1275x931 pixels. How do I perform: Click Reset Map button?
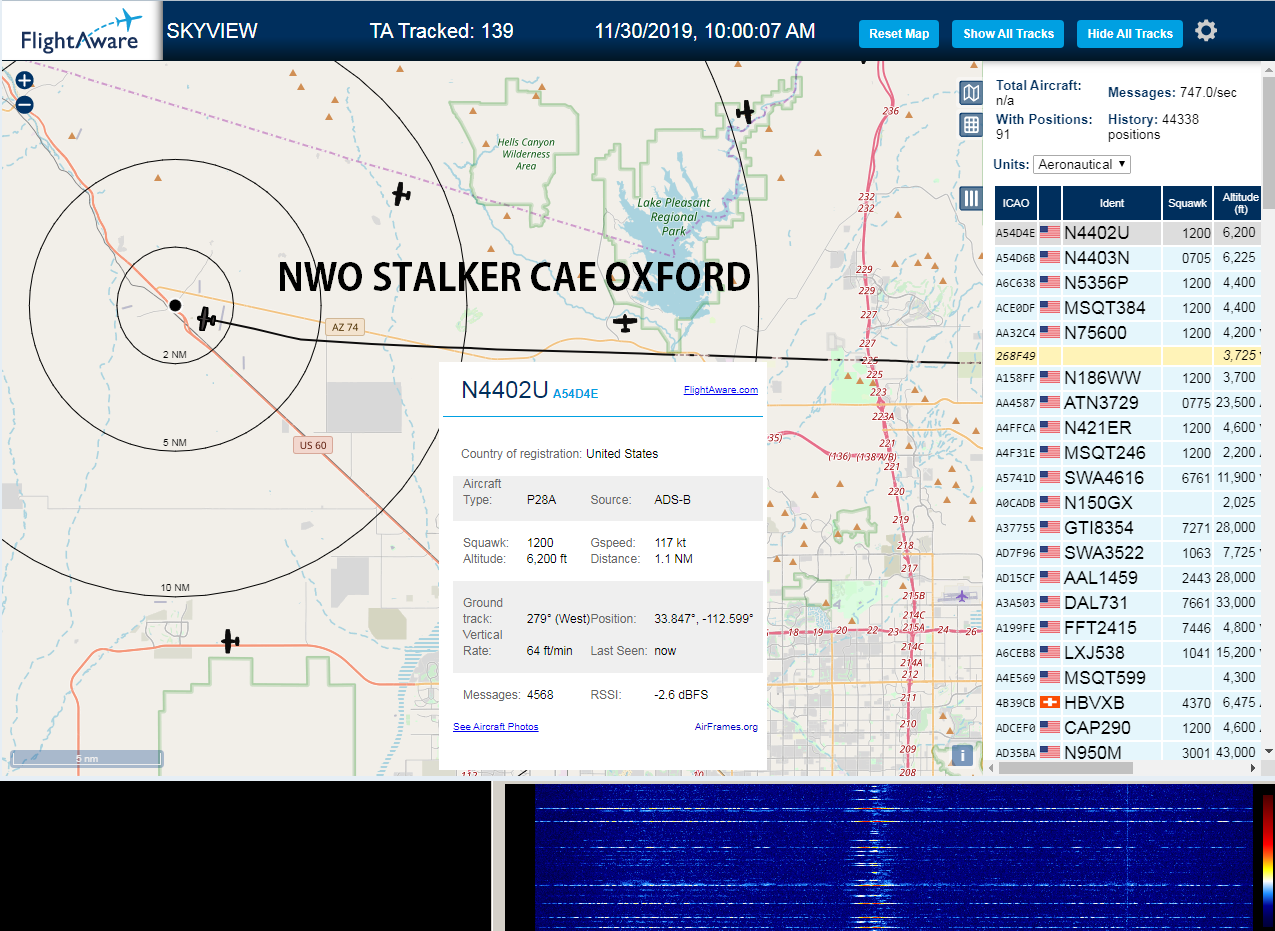click(899, 33)
